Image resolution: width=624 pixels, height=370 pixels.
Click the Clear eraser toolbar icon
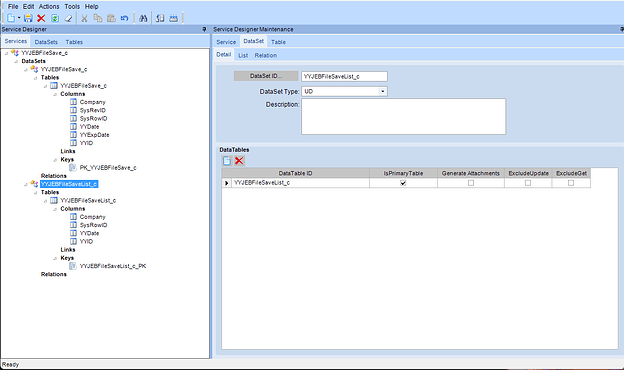[x=68, y=18]
